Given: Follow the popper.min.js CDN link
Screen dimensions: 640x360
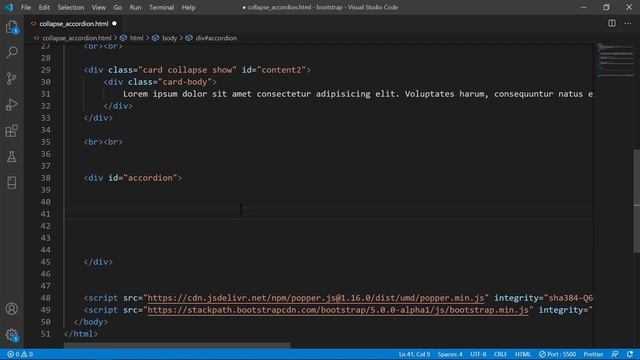Looking at the screenshot, I should point(316,298).
